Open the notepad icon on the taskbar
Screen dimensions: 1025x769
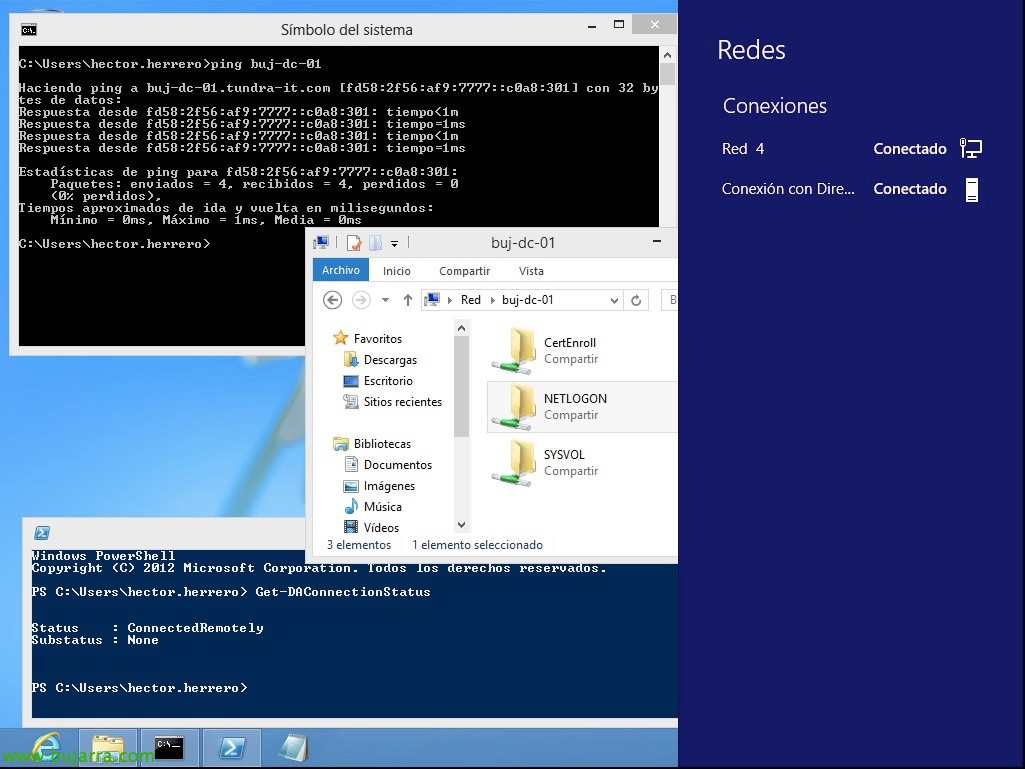coord(294,748)
